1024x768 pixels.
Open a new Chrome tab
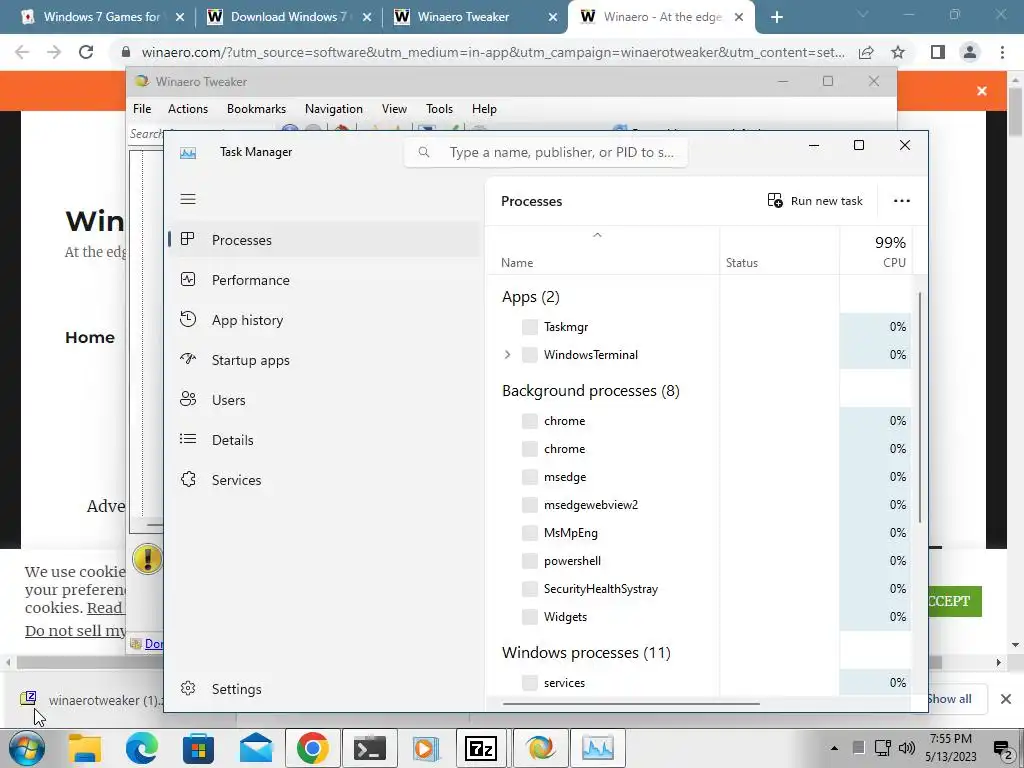click(x=776, y=17)
